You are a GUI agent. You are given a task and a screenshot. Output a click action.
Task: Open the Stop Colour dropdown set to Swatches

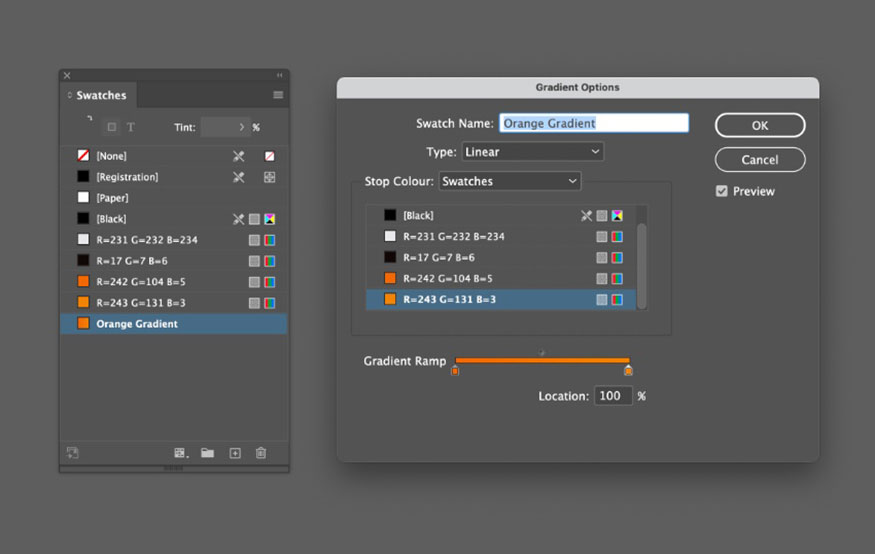coord(509,181)
